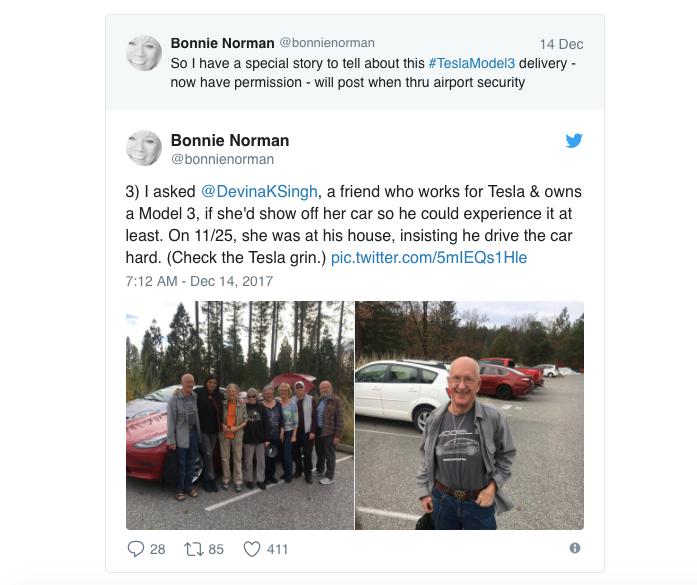The image size is (697, 585).
Task: Open the group photo with the red Tesla
Action: (240, 415)
